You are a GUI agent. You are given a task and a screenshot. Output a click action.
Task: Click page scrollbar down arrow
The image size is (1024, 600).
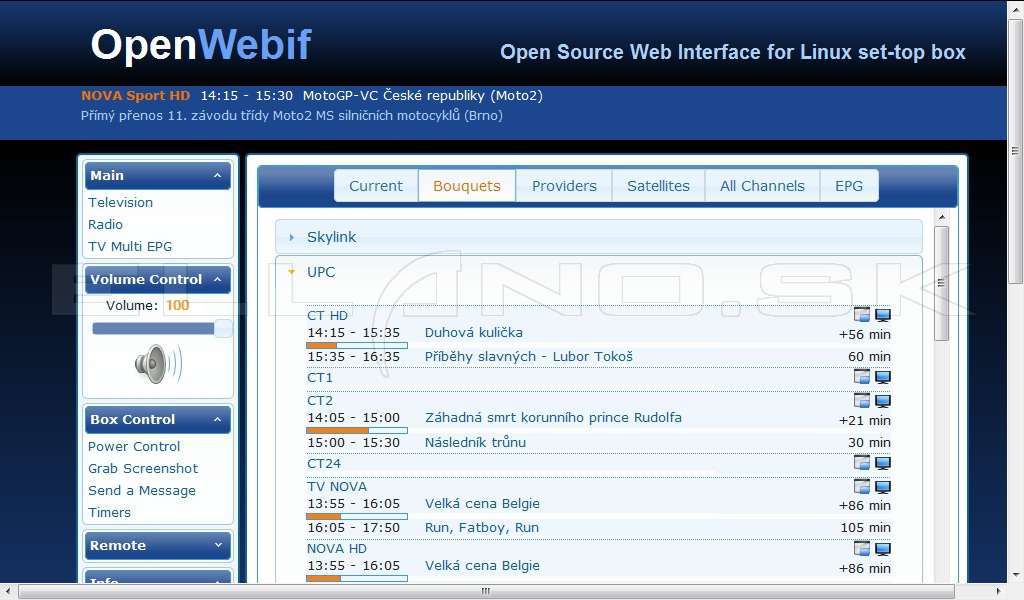1015,575
